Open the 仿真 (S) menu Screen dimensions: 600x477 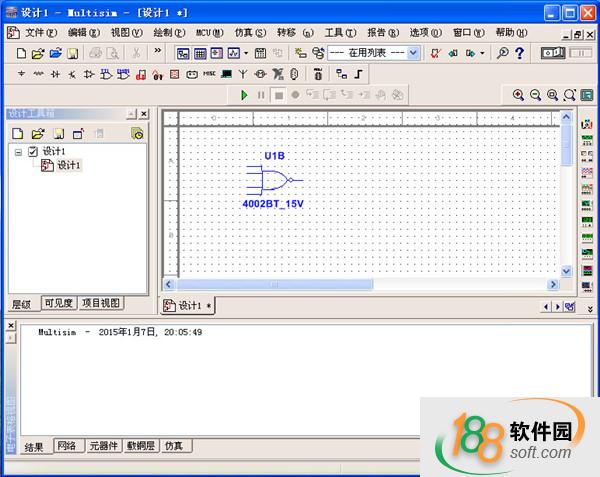pyautogui.click(x=244, y=32)
